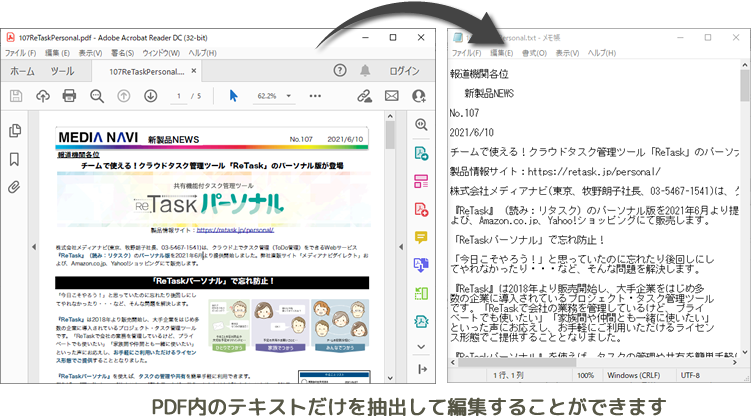Open ヘルプ(H) menu in Notepad
Viewport: 751px width, 417px height.
[602, 53]
